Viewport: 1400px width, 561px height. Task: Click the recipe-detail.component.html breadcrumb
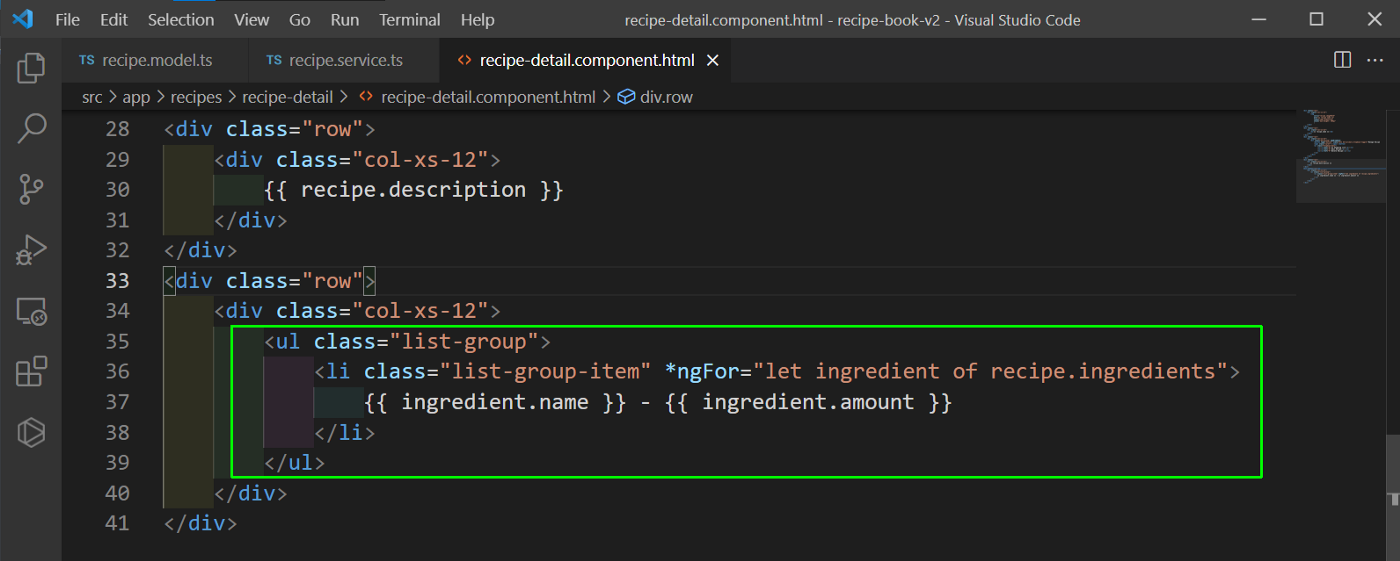(477, 97)
